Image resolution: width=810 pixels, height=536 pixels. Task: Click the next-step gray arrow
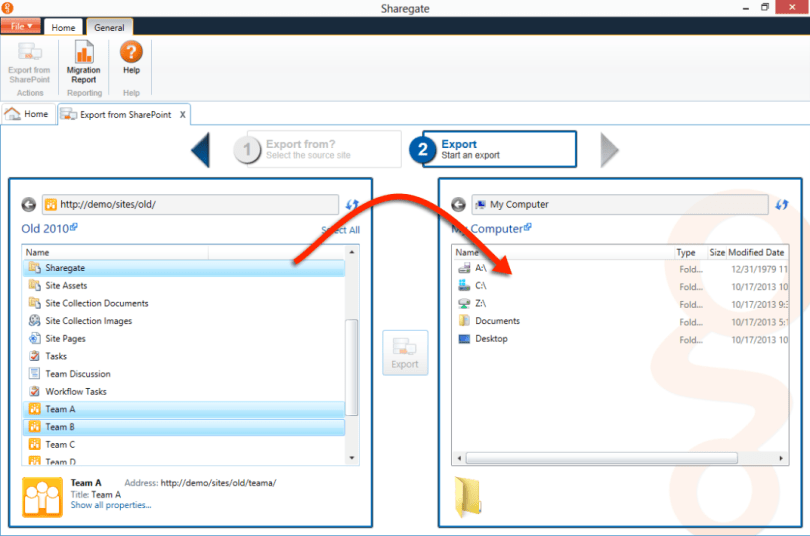point(609,150)
